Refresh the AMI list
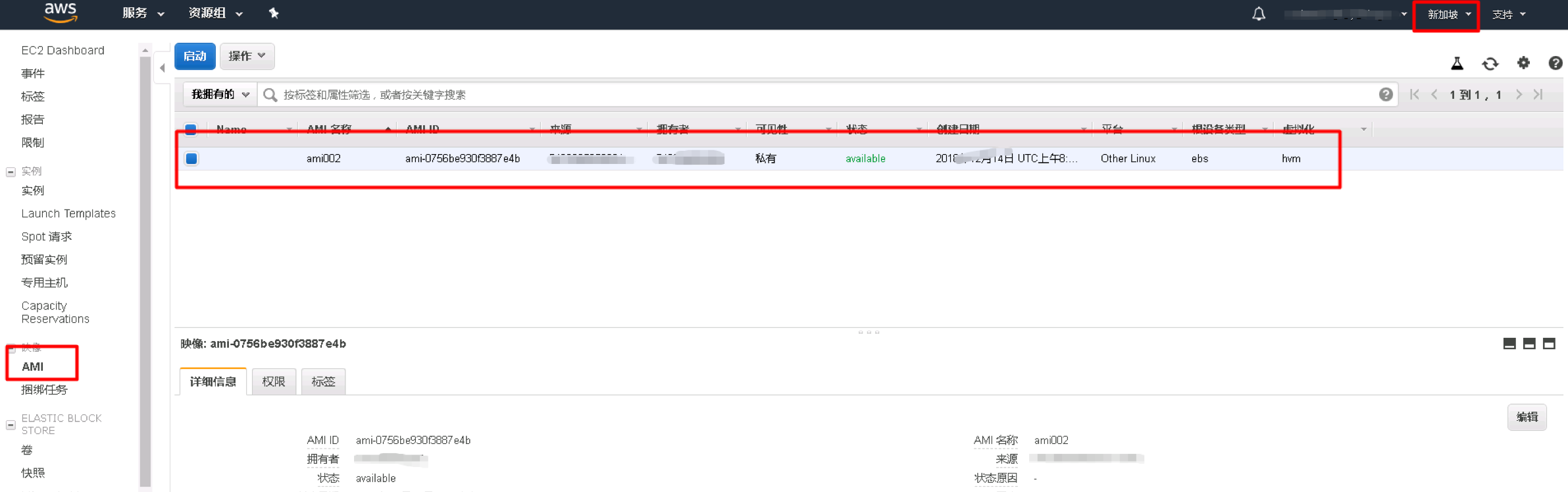This screenshot has width=1568, height=492. pos(1490,63)
